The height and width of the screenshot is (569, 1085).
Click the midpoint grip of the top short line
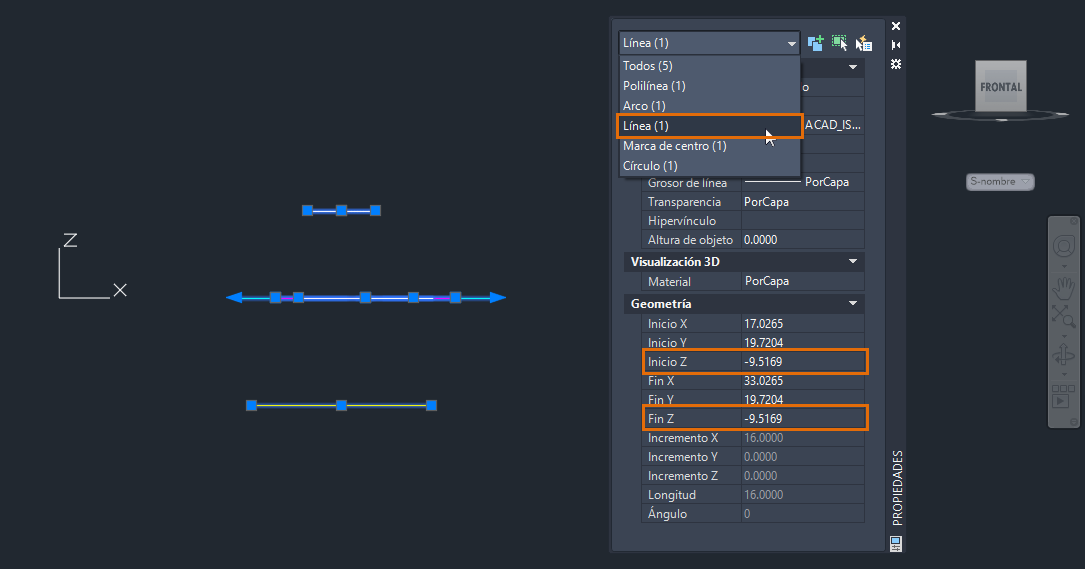pos(341,210)
